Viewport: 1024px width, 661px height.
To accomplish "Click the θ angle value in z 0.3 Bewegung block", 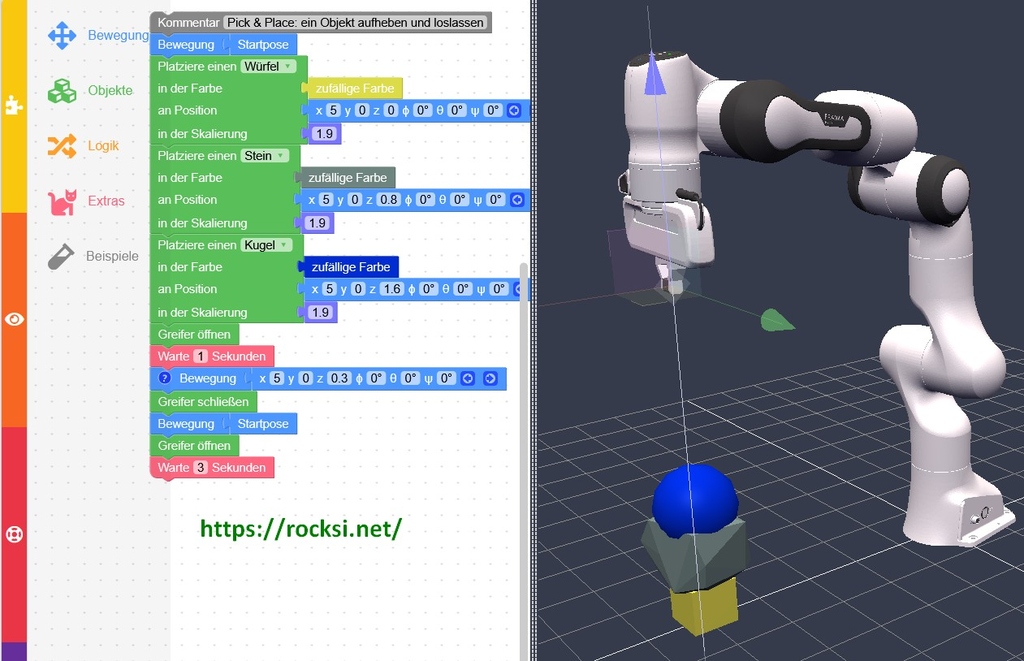I will point(409,378).
